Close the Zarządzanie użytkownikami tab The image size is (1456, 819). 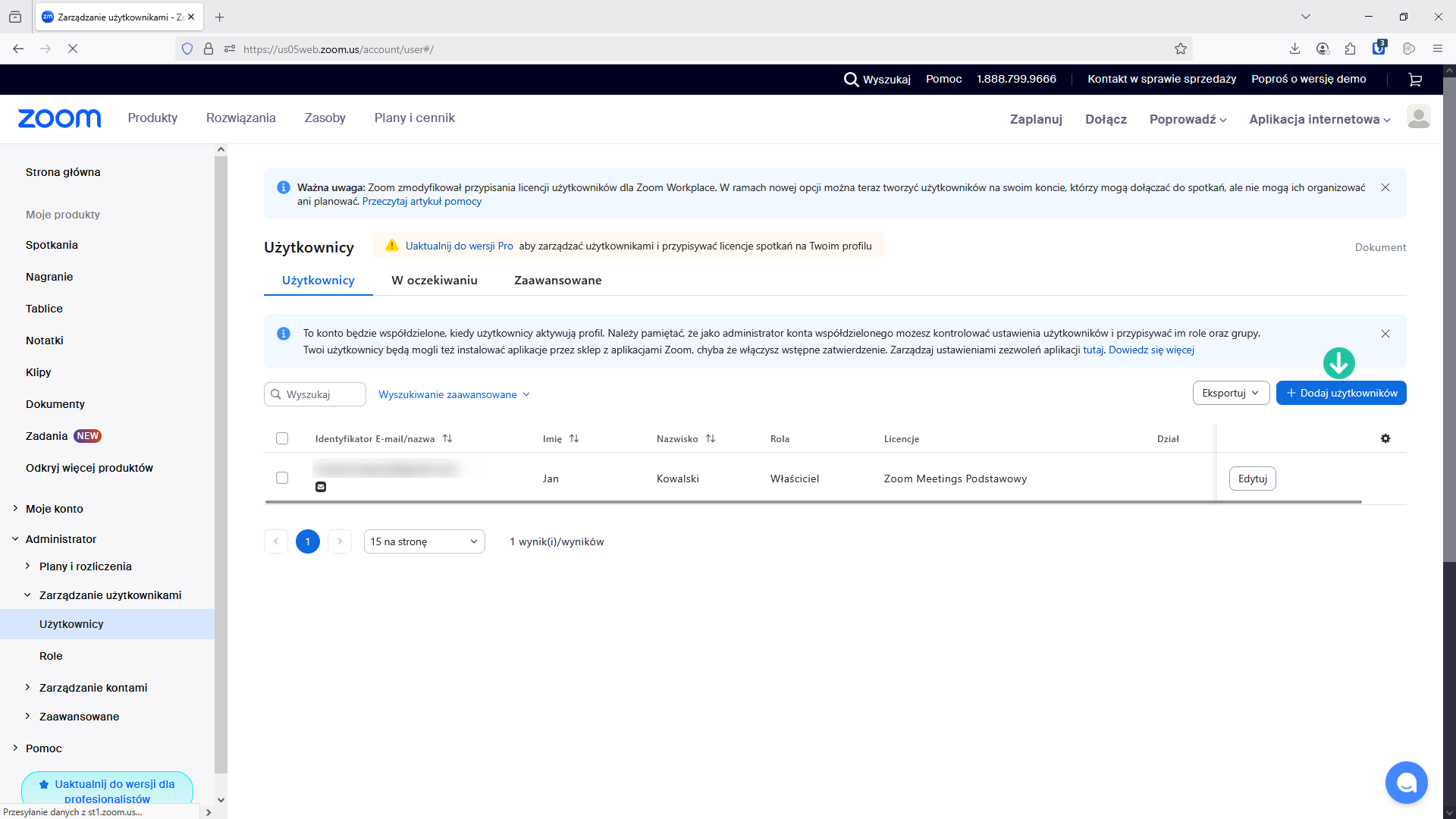(191, 17)
